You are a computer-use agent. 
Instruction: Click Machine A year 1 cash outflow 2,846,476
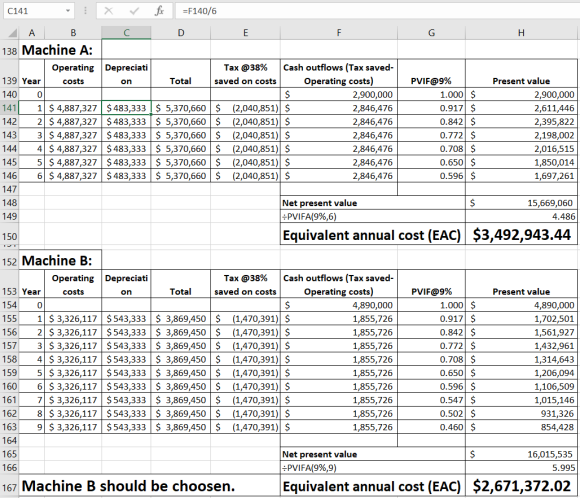339,108
